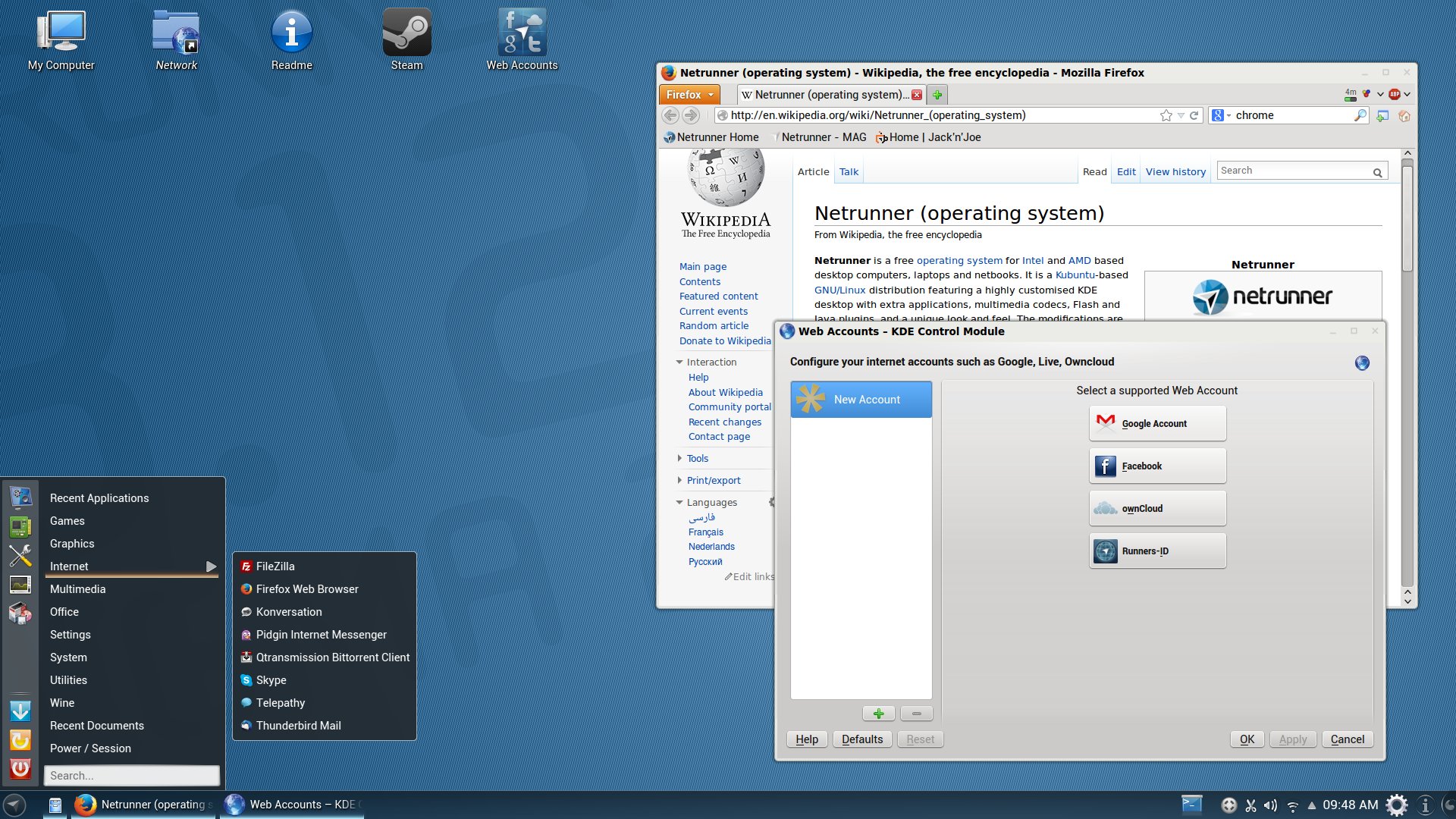Expand the Tools section in Wikipedia sidebar
Image resolution: width=1456 pixels, height=819 pixels.
pyautogui.click(x=679, y=458)
